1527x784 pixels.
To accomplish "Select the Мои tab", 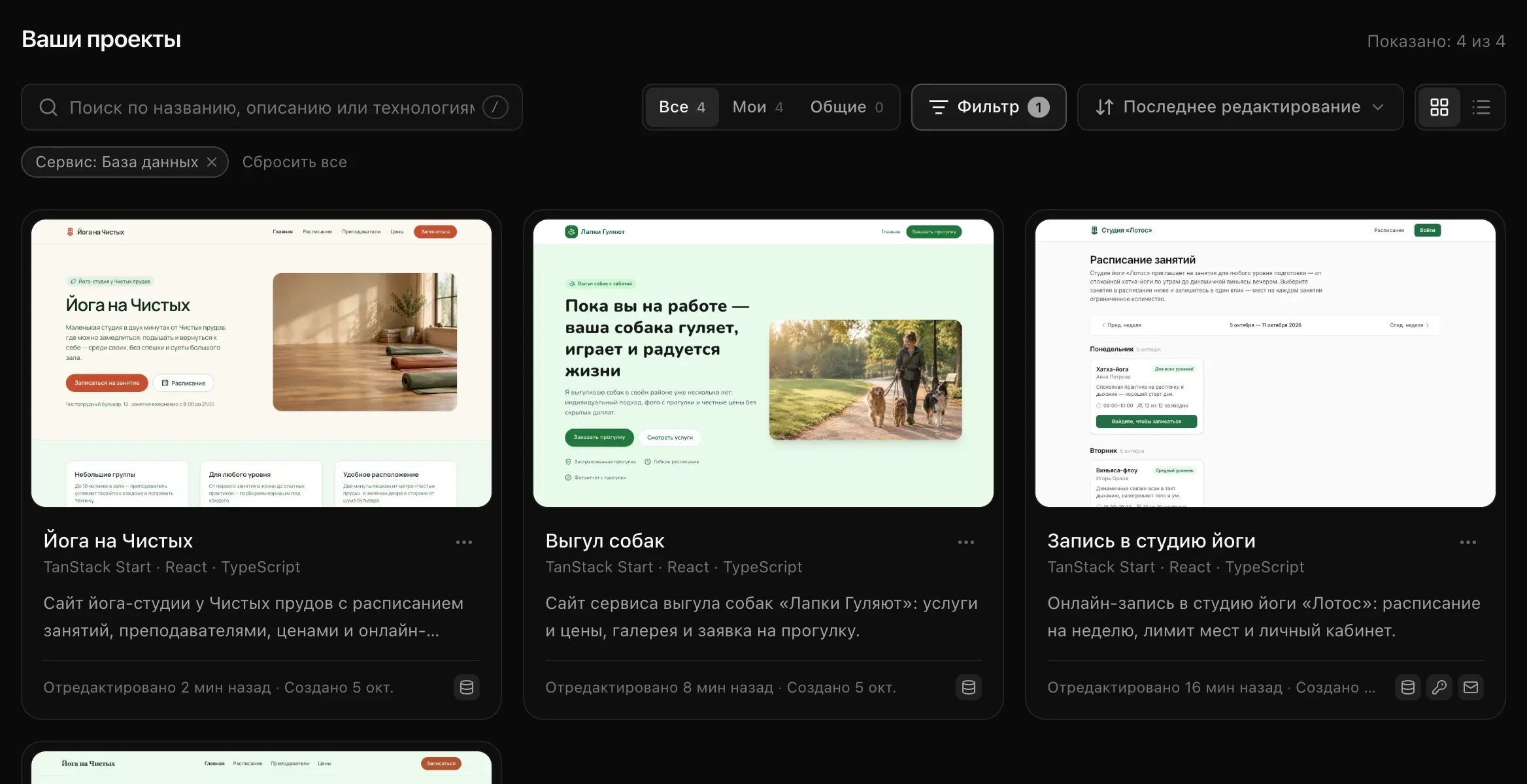I will tap(758, 107).
